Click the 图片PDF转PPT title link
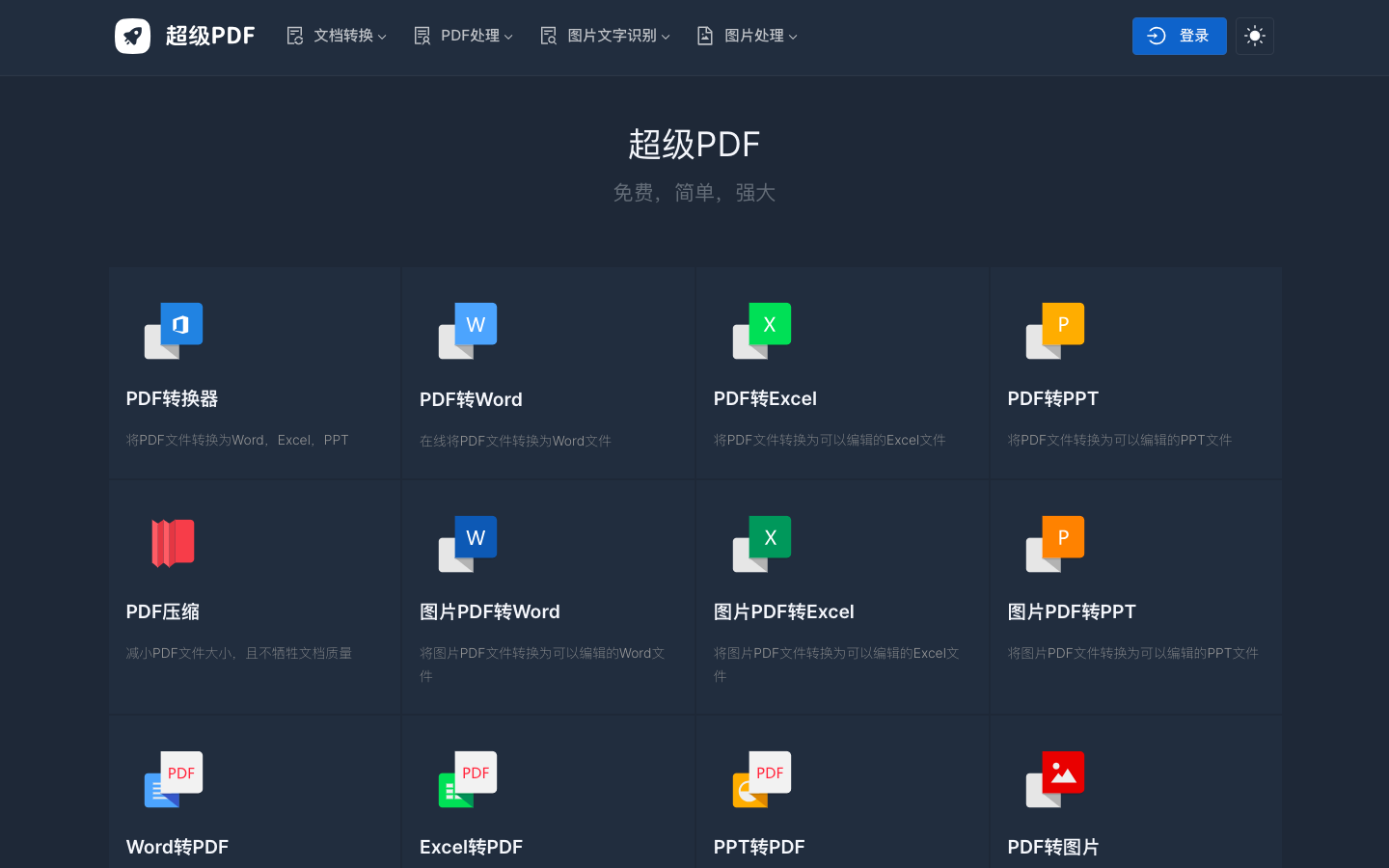1389x868 pixels. (x=1071, y=611)
